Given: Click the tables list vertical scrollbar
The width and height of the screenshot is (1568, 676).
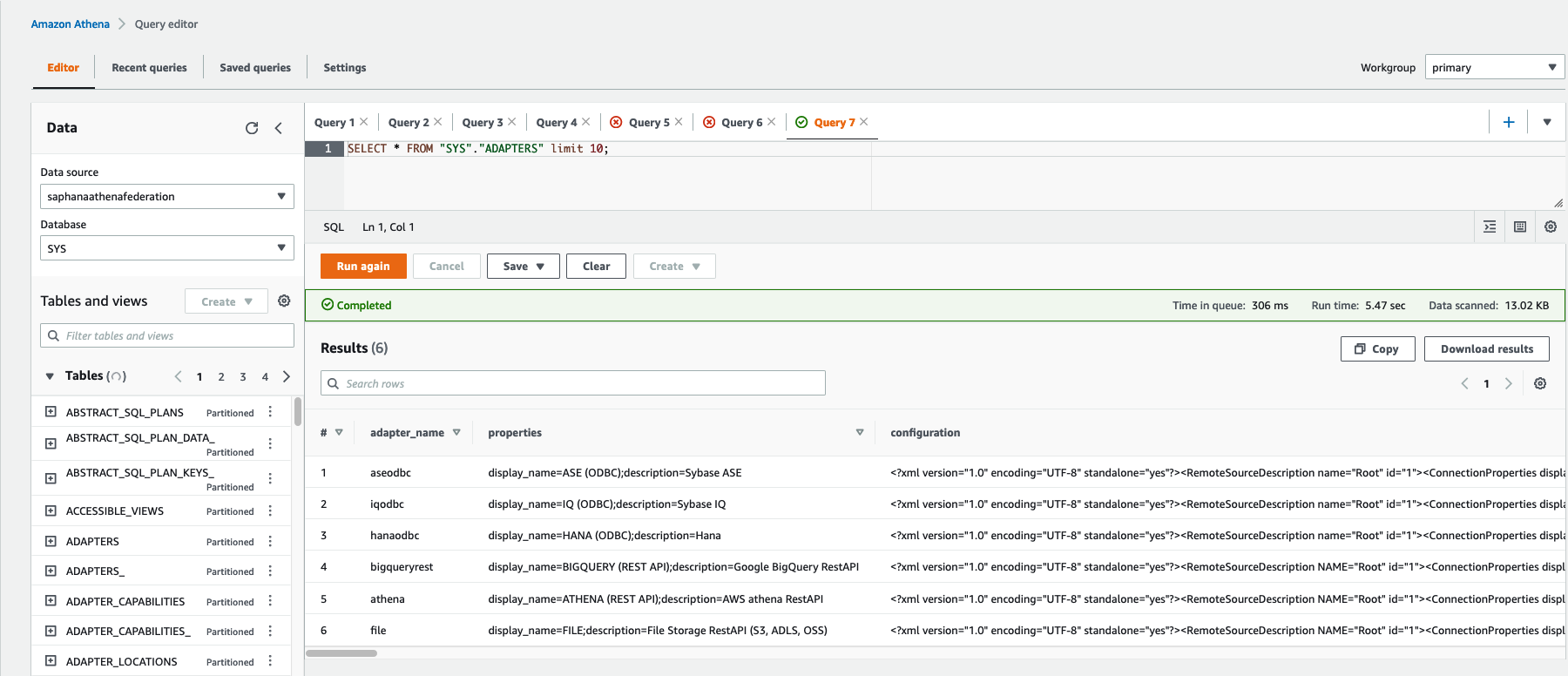Looking at the screenshot, I should tap(298, 412).
